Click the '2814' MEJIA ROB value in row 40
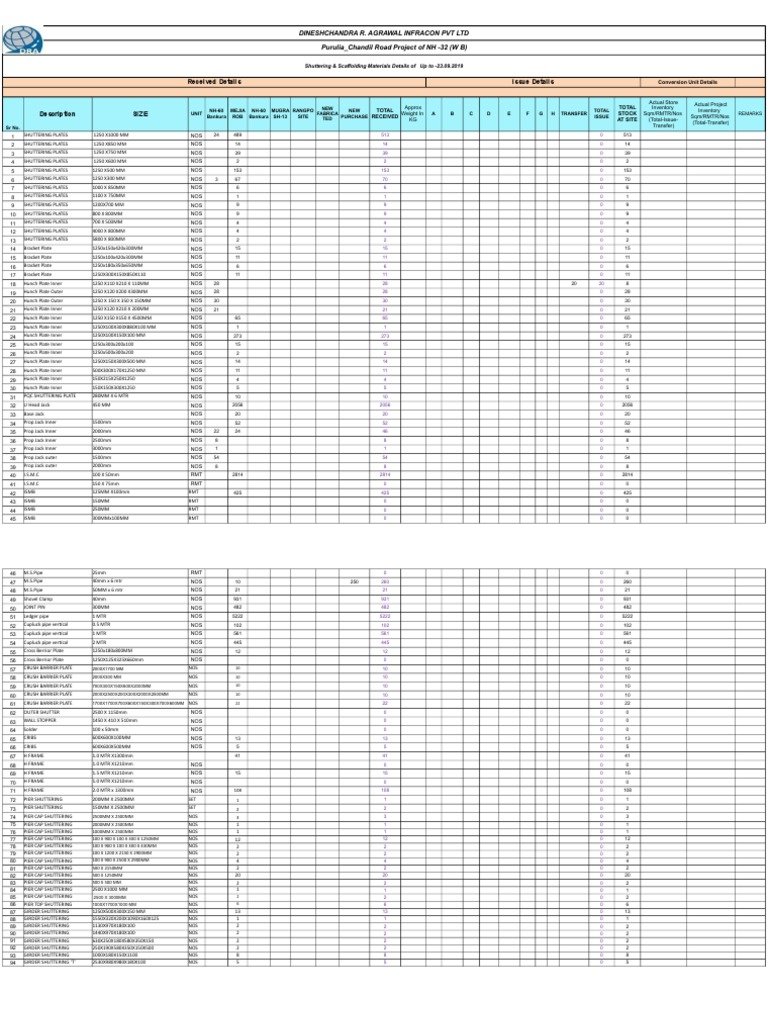This screenshot has width=768, height=1024. coord(238,475)
